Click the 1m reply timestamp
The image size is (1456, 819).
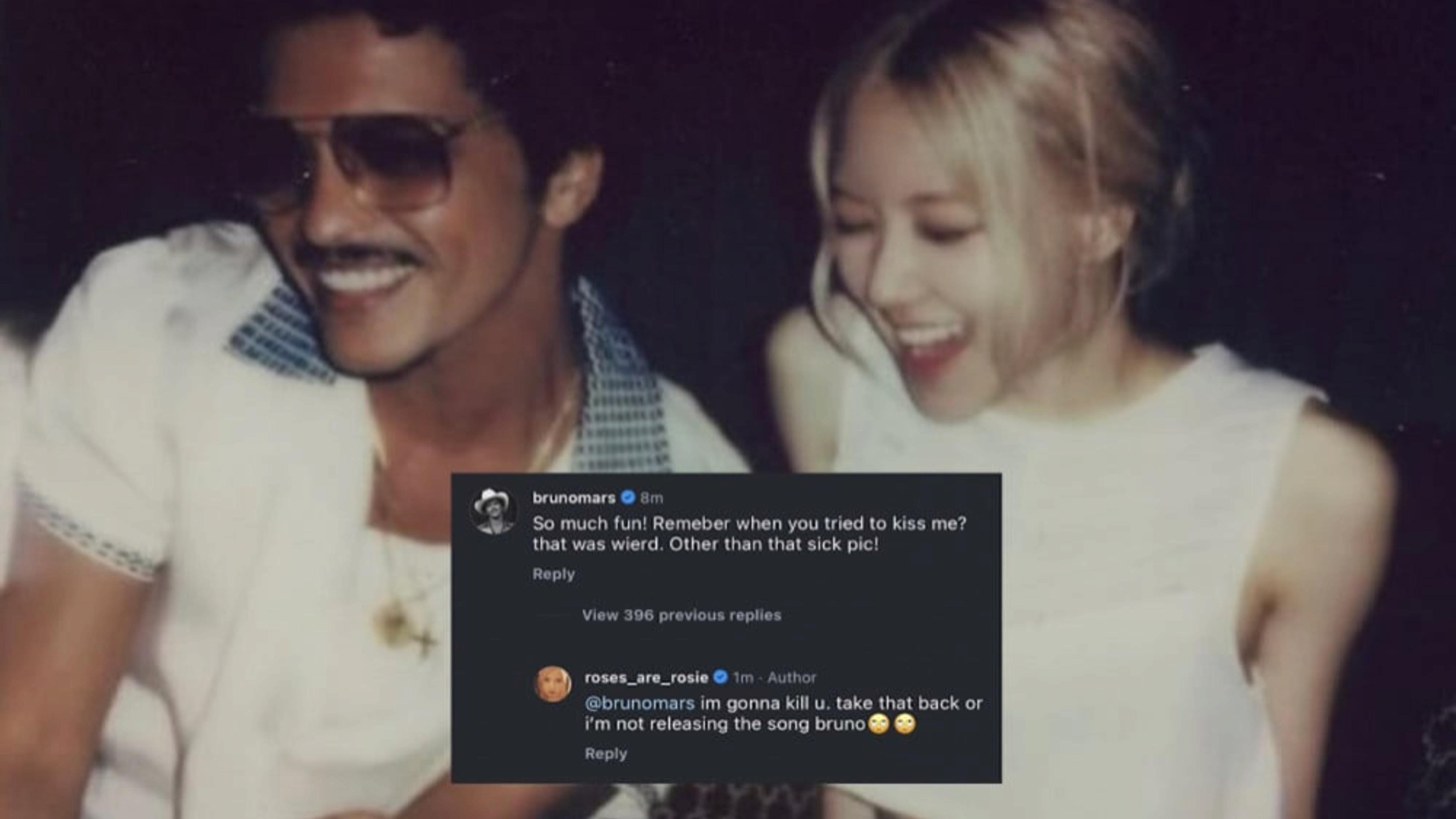click(x=743, y=677)
